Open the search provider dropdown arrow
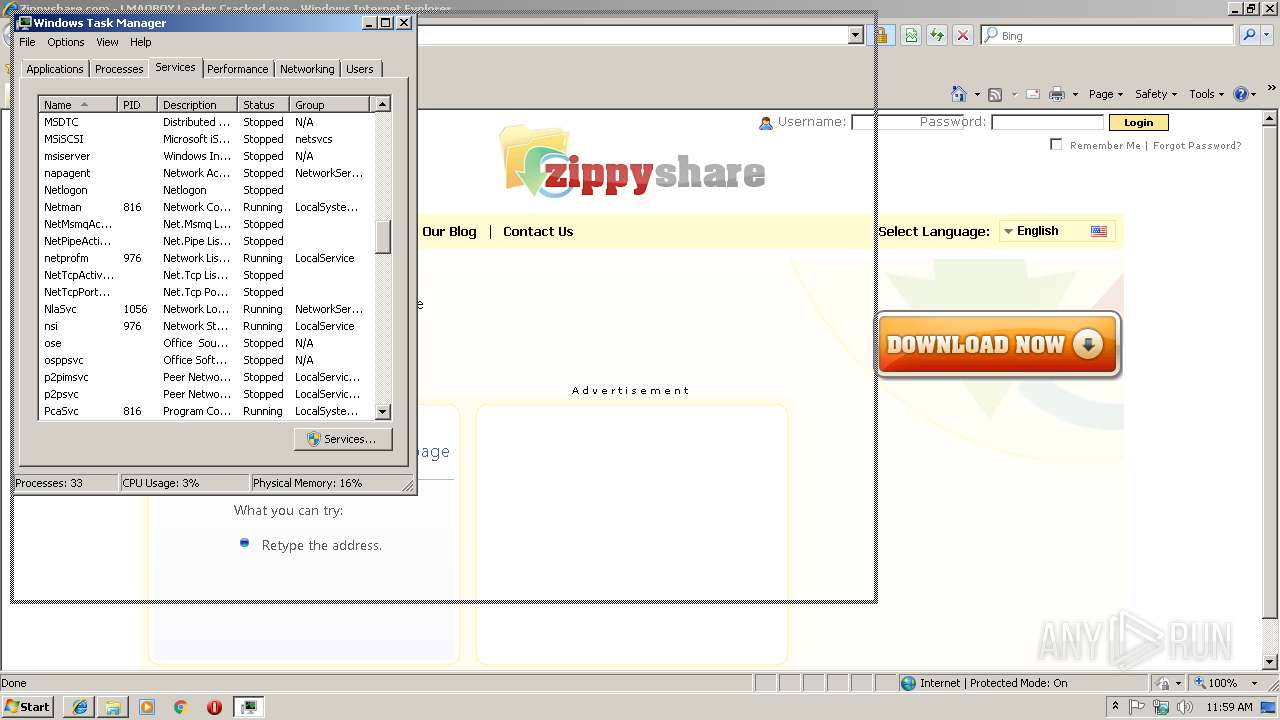Viewport: 1280px width, 720px height. tap(1267, 35)
